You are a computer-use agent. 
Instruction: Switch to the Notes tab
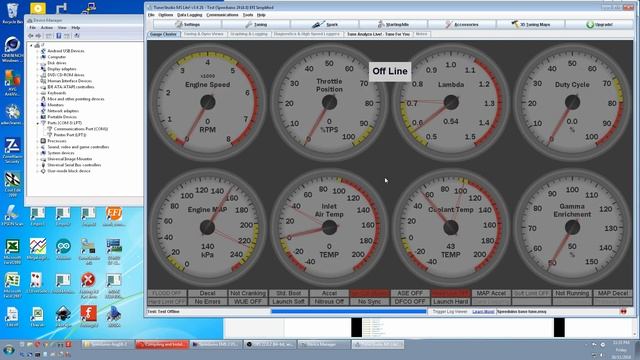click(x=422, y=34)
